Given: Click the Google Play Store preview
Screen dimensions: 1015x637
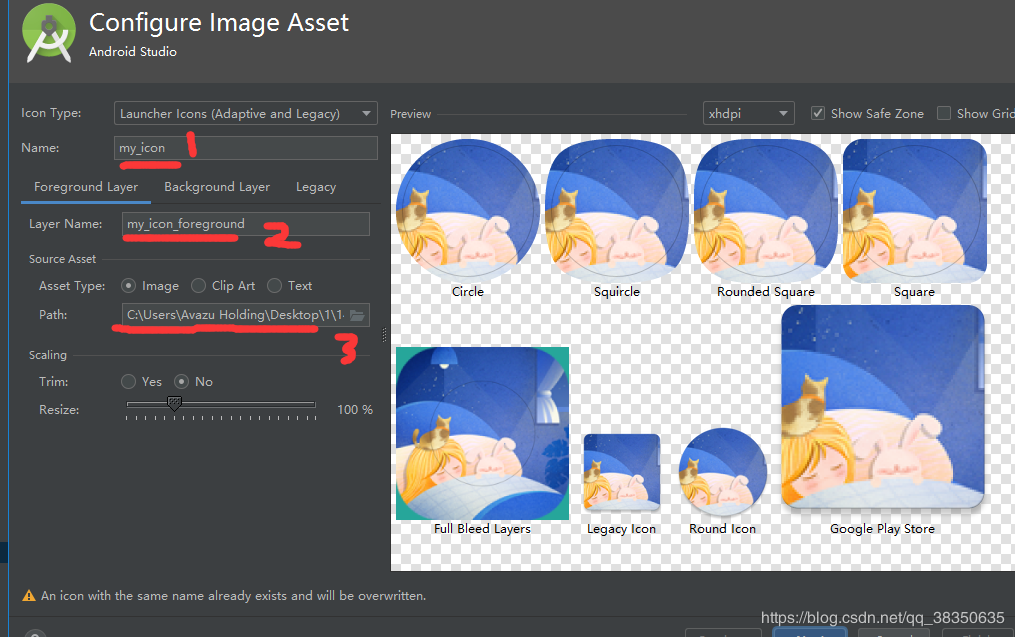Looking at the screenshot, I should point(882,407).
